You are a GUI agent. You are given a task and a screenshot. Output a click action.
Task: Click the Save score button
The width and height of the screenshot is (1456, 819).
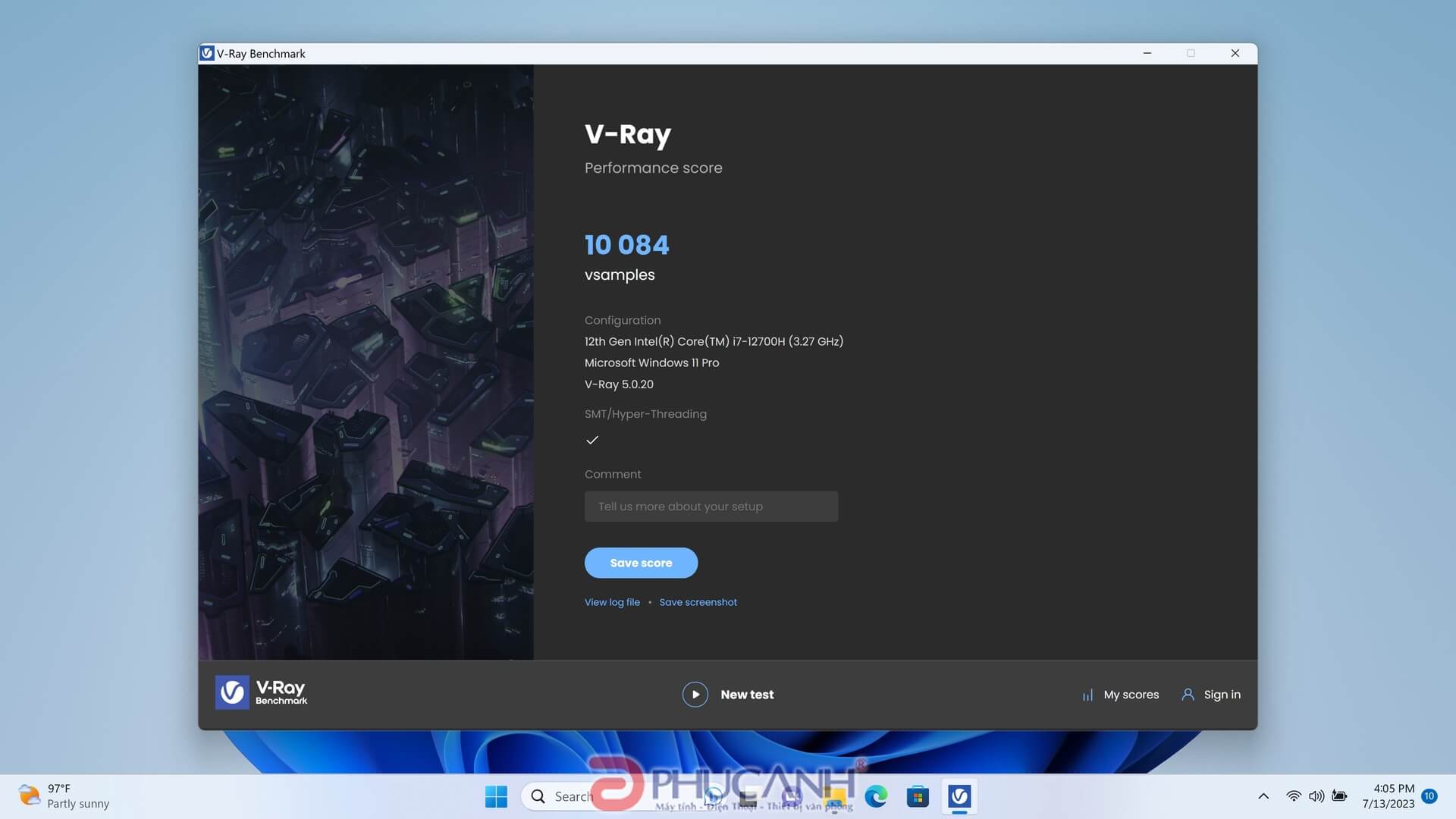coord(641,563)
